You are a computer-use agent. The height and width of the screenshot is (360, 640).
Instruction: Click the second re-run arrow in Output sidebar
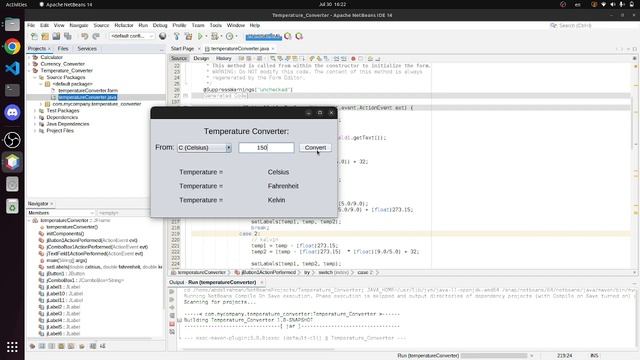[172, 300]
